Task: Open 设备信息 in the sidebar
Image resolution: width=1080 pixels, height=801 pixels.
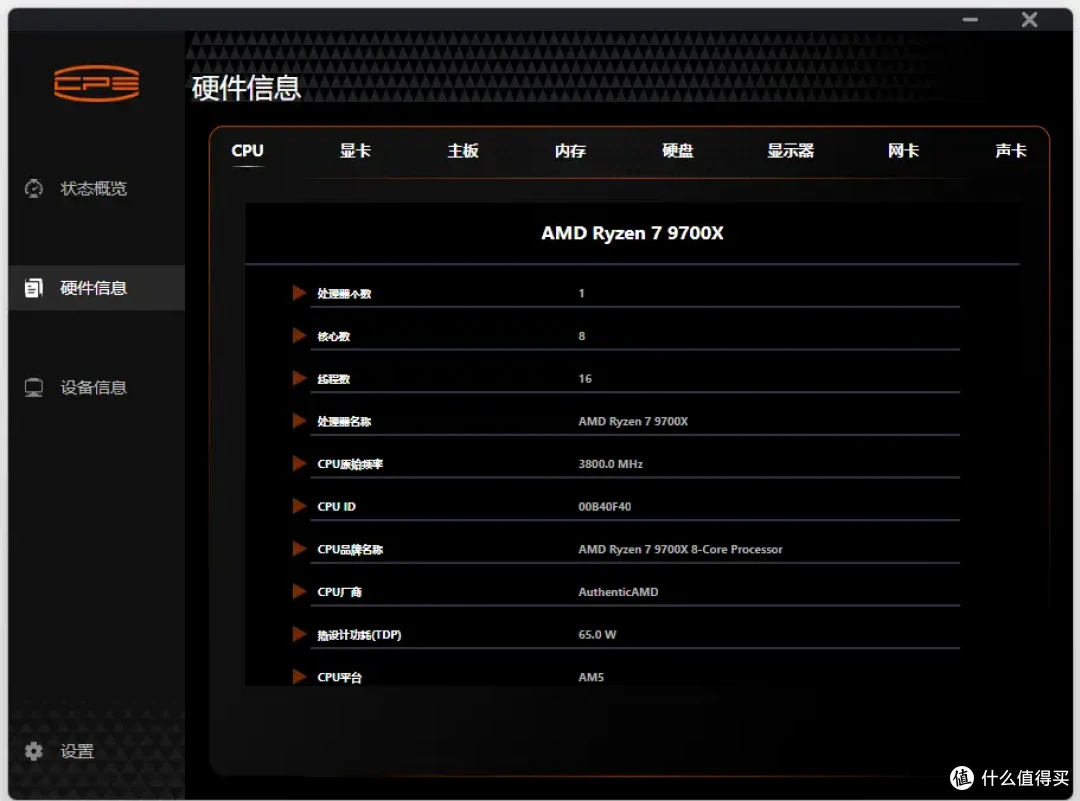Action: pyautogui.click(x=94, y=388)
